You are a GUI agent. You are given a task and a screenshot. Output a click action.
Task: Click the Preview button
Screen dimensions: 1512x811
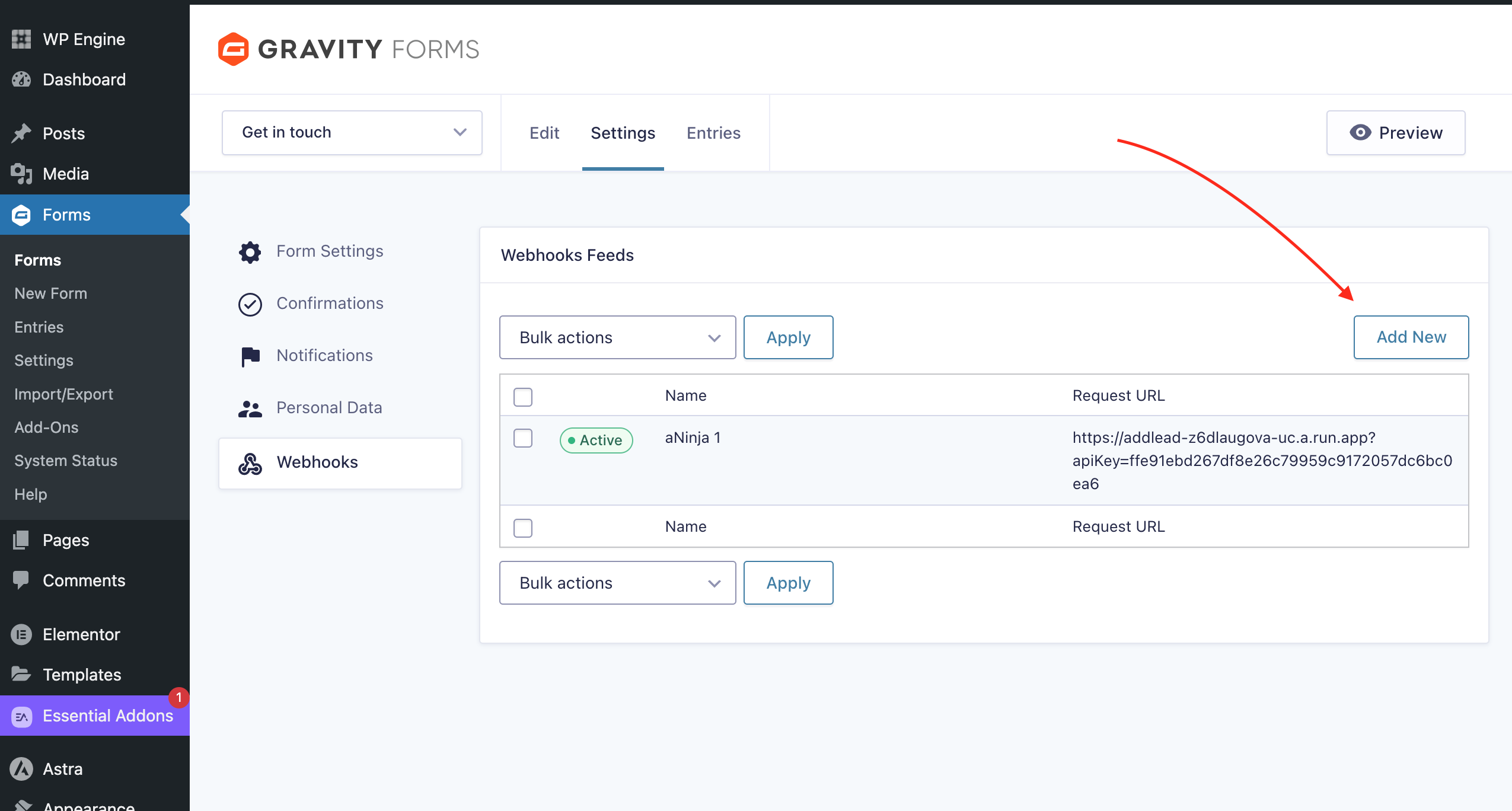[x=1395, y=133]
